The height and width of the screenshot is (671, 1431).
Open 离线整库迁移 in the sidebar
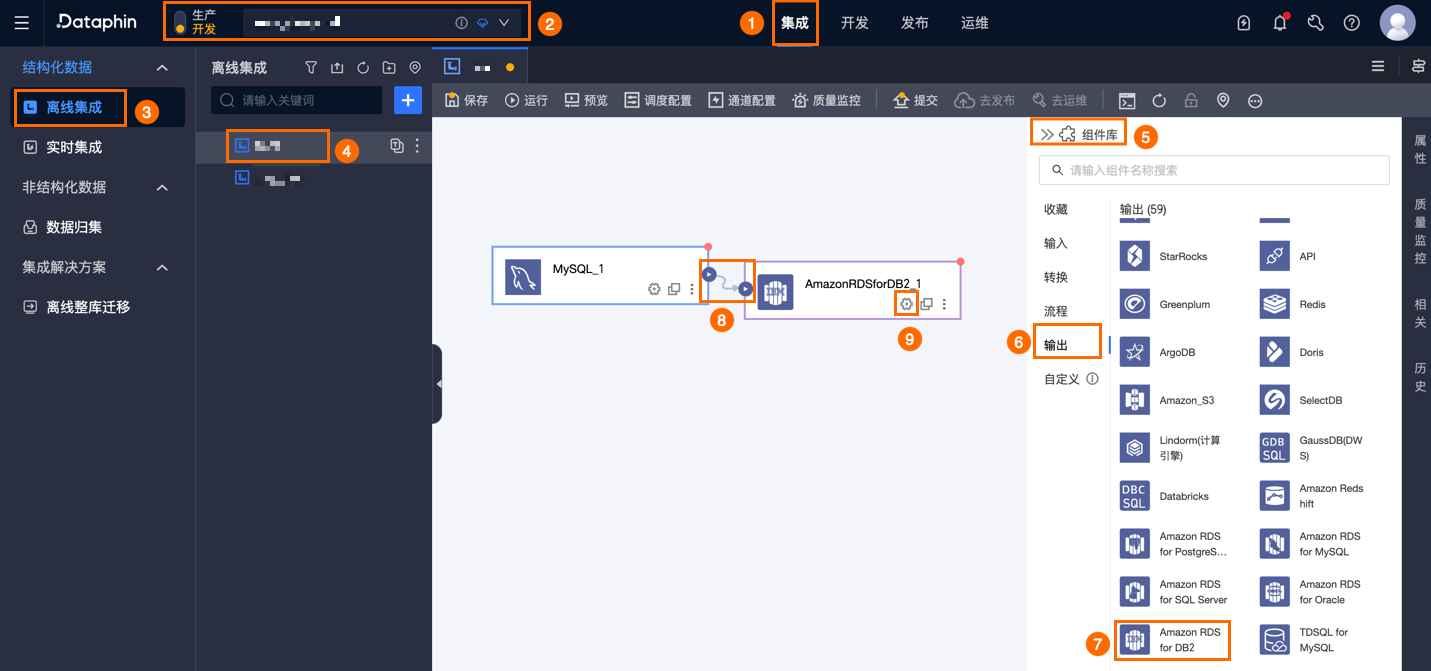pyautogui.click(x=98, y=307)
